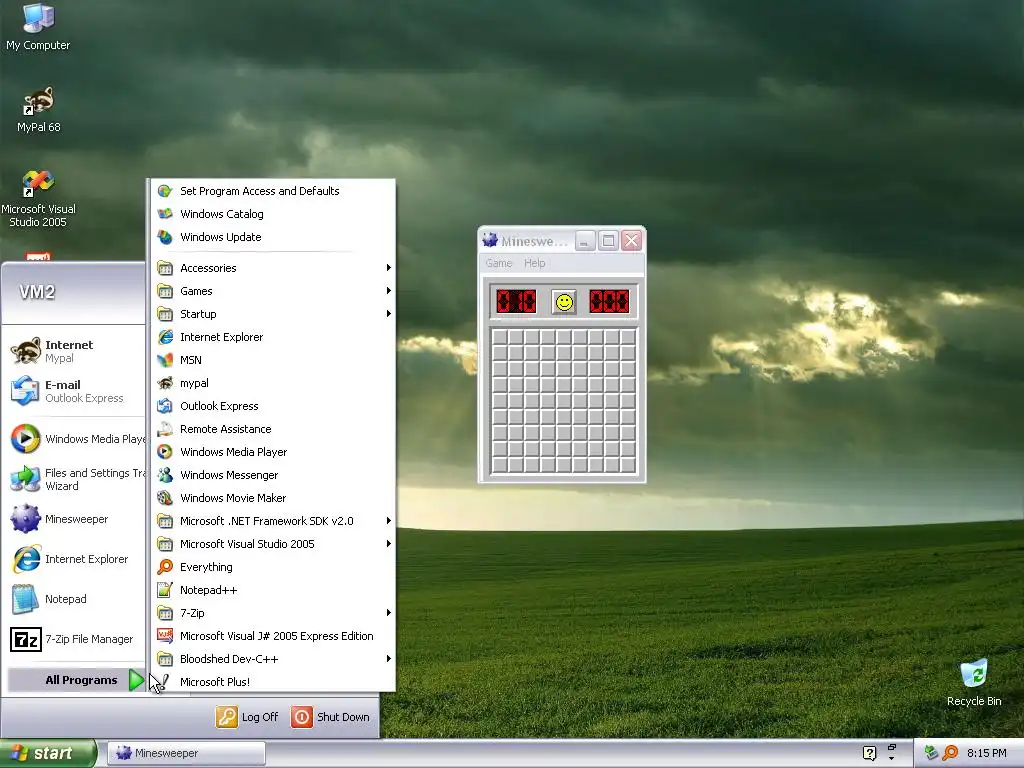This screenshot has width=1024, height=768.
Task: Click the Minesweeper smiley face reset button
Action: click(564, 302)
